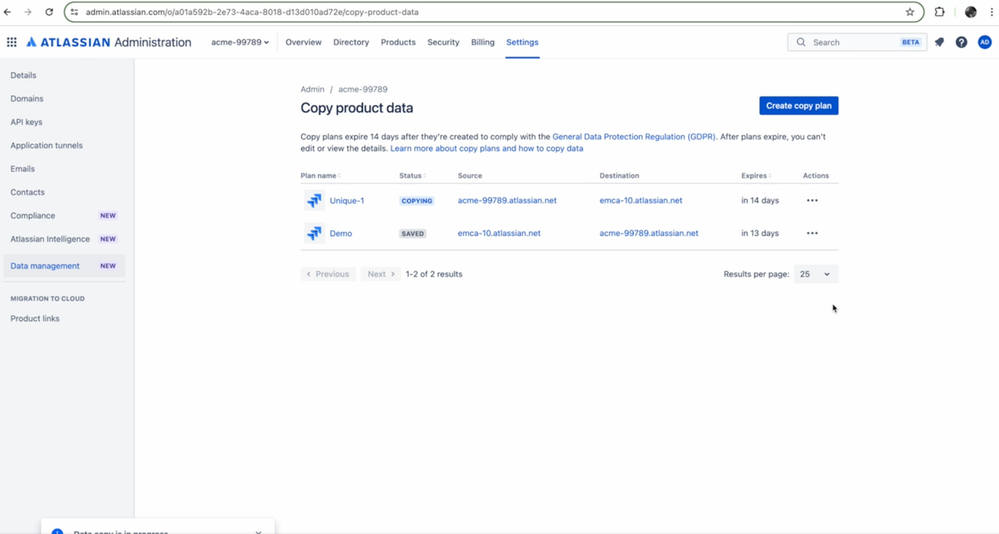Open the notifications icon in header
The image size is (999, 534).
tap(939, 42)
